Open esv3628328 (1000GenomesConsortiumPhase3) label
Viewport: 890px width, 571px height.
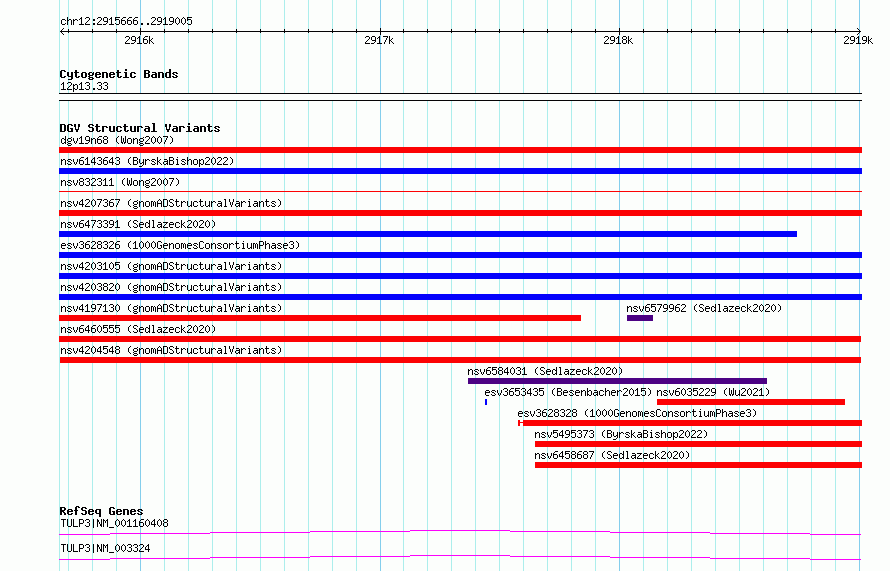[x=637, y=413]
